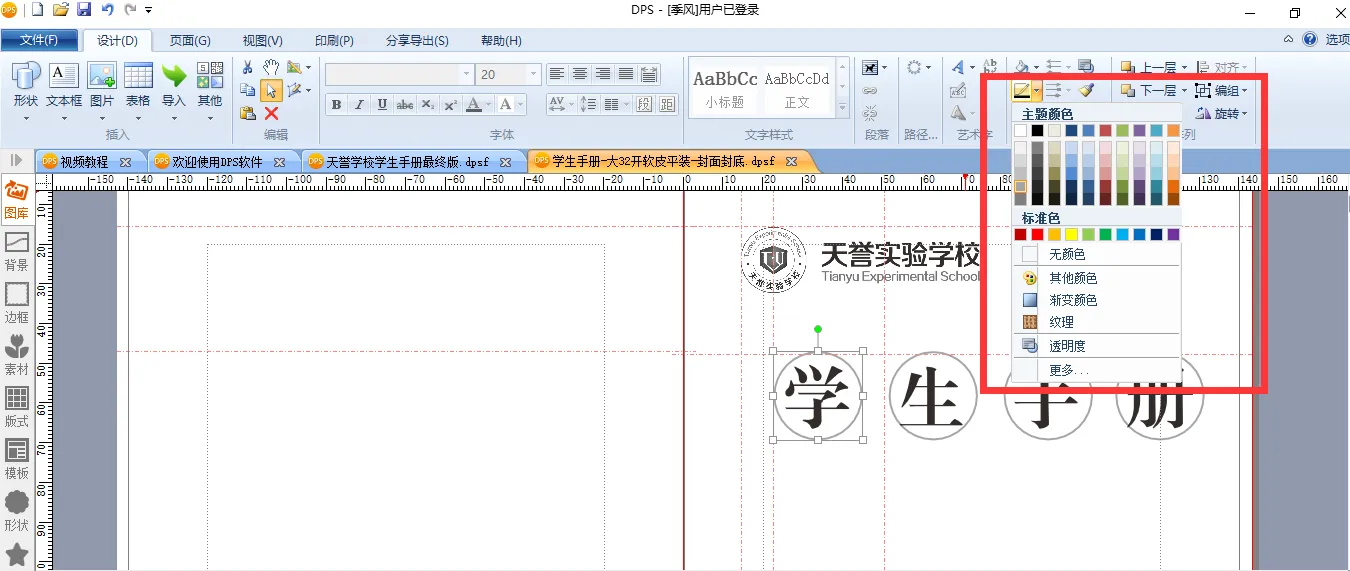
Task: Expand the font size dropdown
Action: 534,75
